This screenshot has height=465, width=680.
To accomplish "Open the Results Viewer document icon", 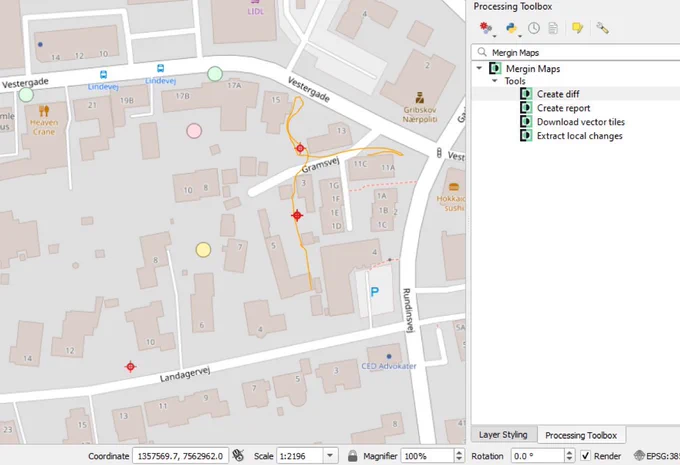I will point(553,28).
